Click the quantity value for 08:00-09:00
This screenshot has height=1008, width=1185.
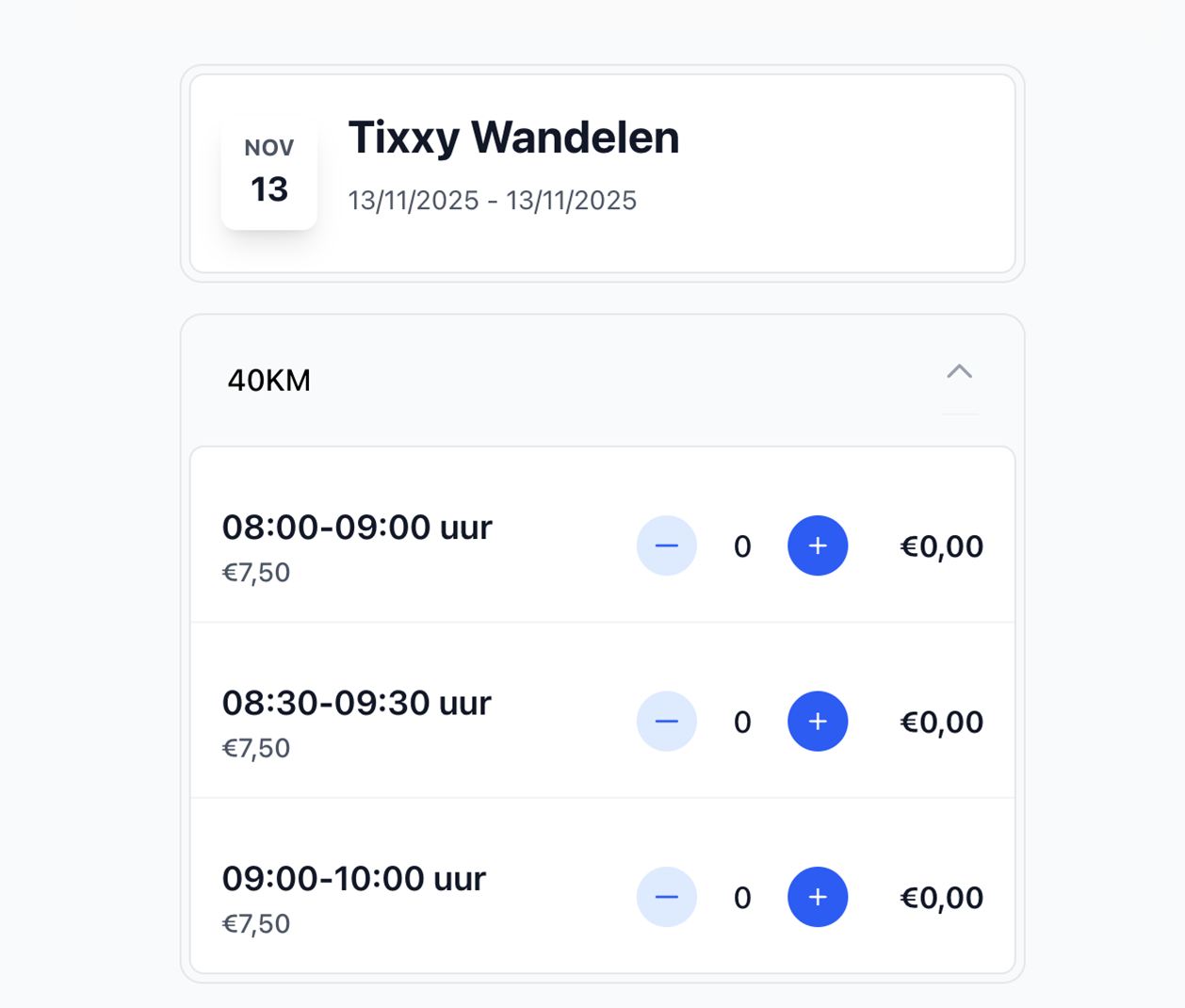point(742,546)
